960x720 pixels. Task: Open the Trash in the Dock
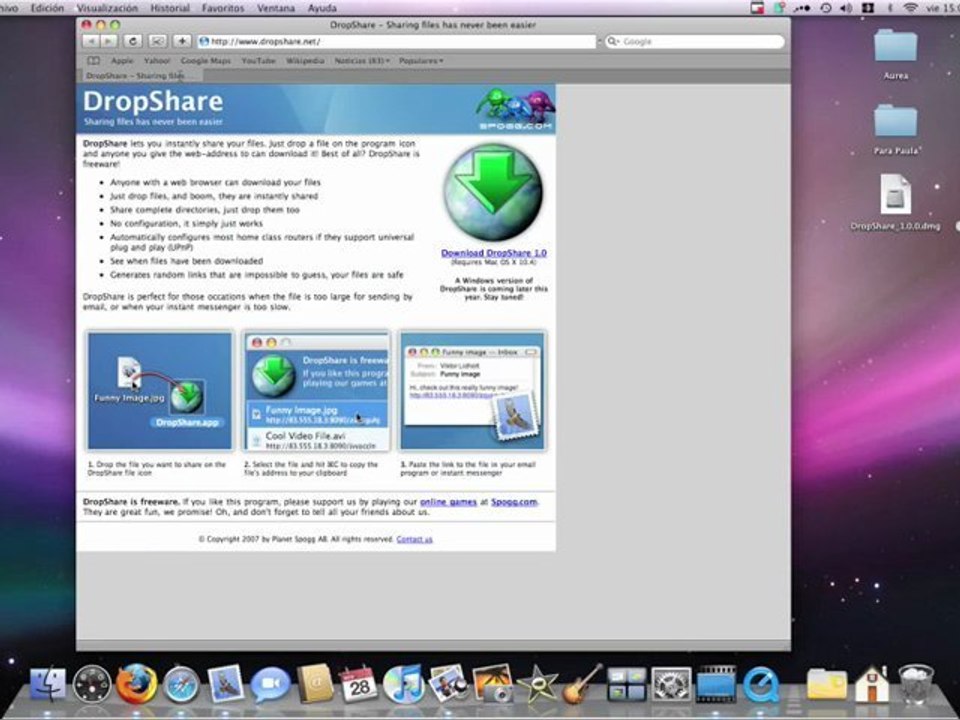pyautogui.click(x=916, y=683)
